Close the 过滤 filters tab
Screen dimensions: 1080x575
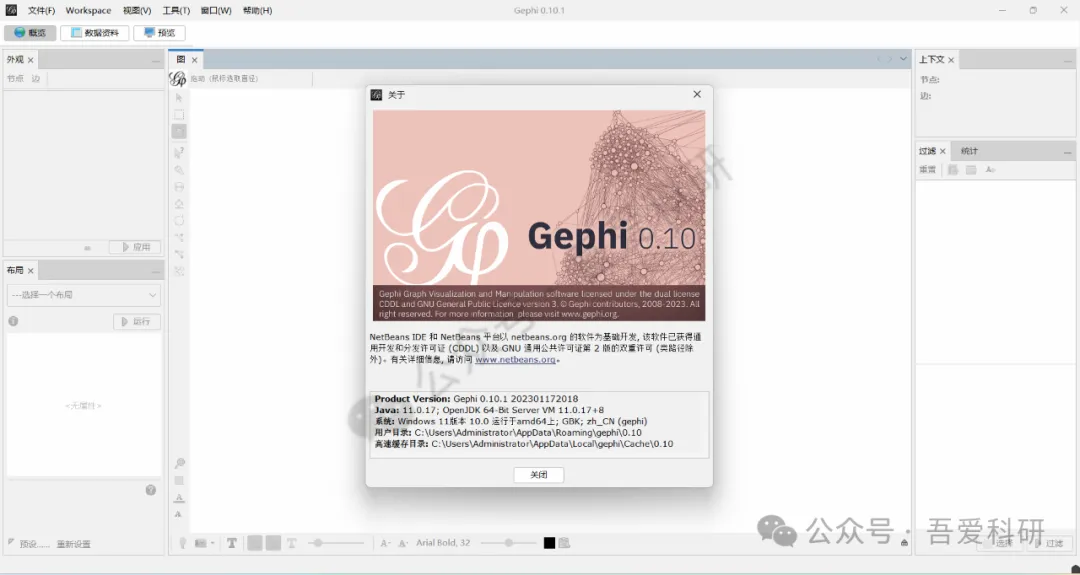[943, 151]
